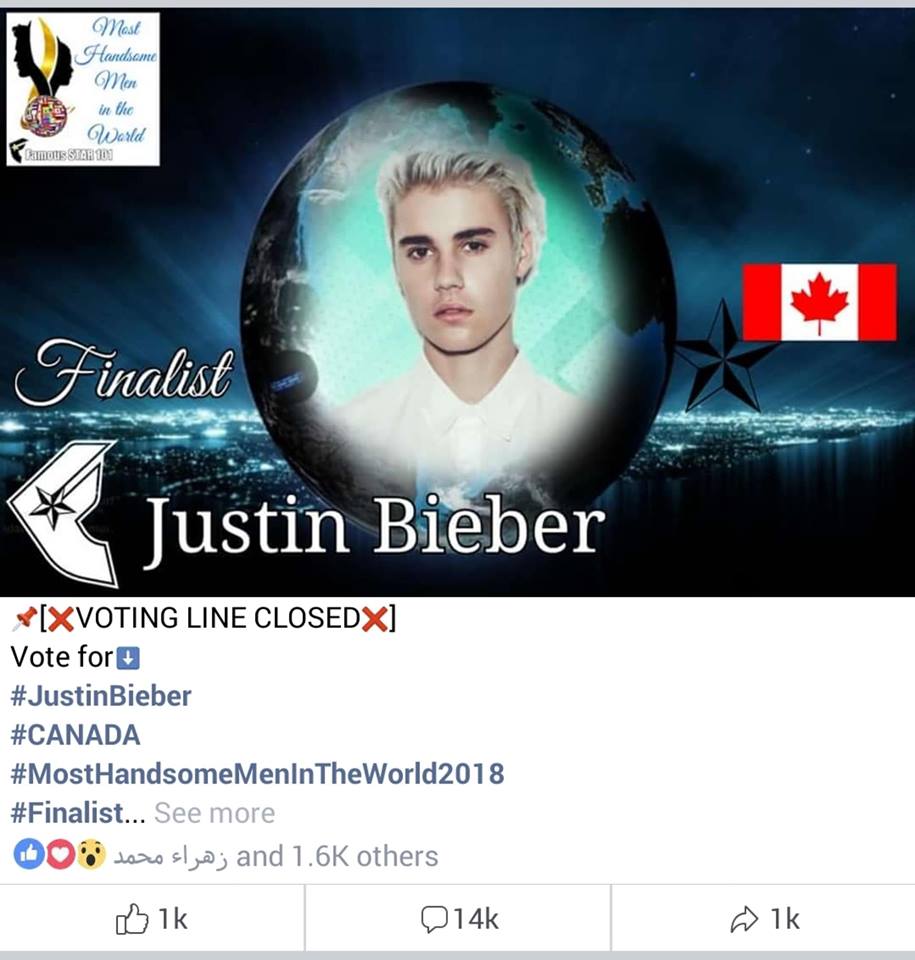The width and height of the screenshot is (915, 960).
Task: Click the blue like reaction emoji
Action: point(28,855)
